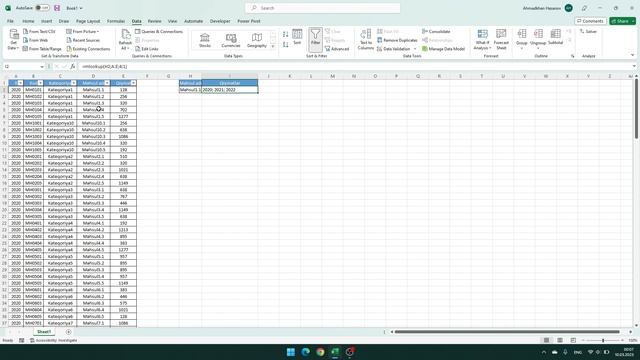
Task: Click the Comments button
Action: coord(590,21)
